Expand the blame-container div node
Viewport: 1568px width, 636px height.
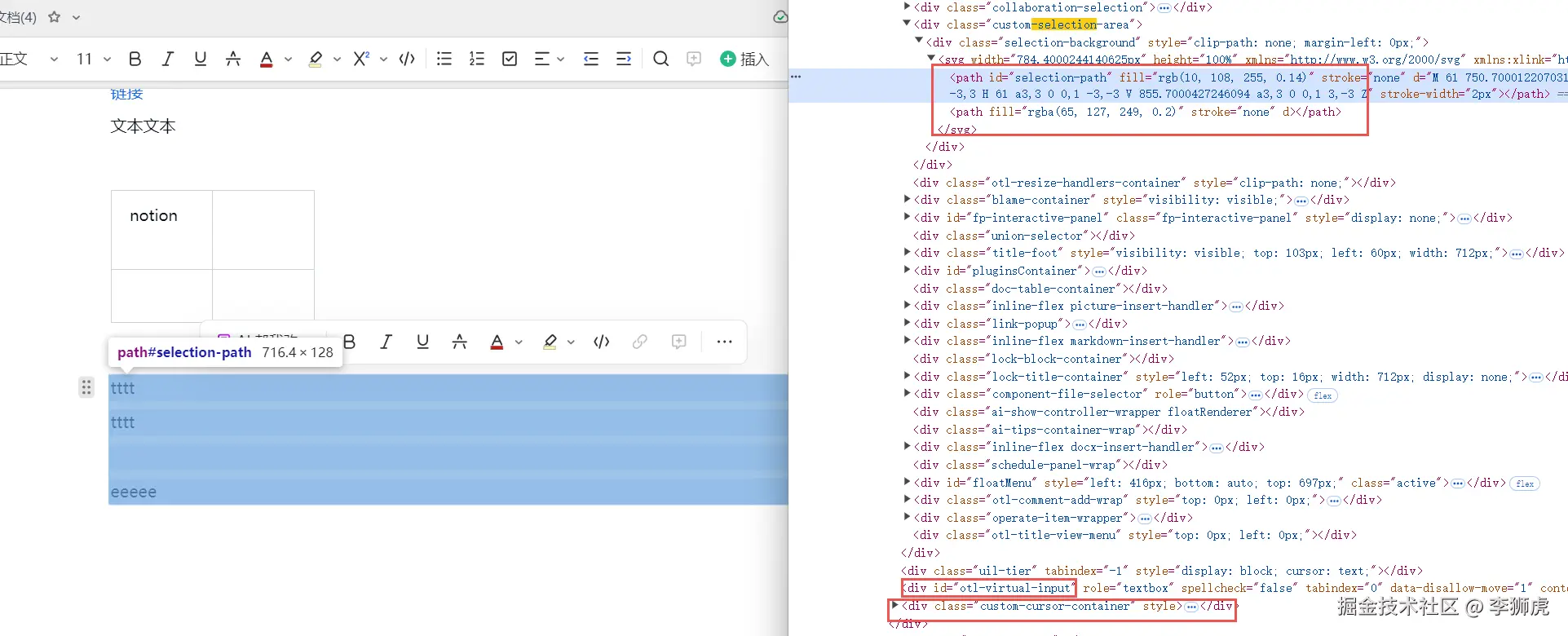click(907, 199)
